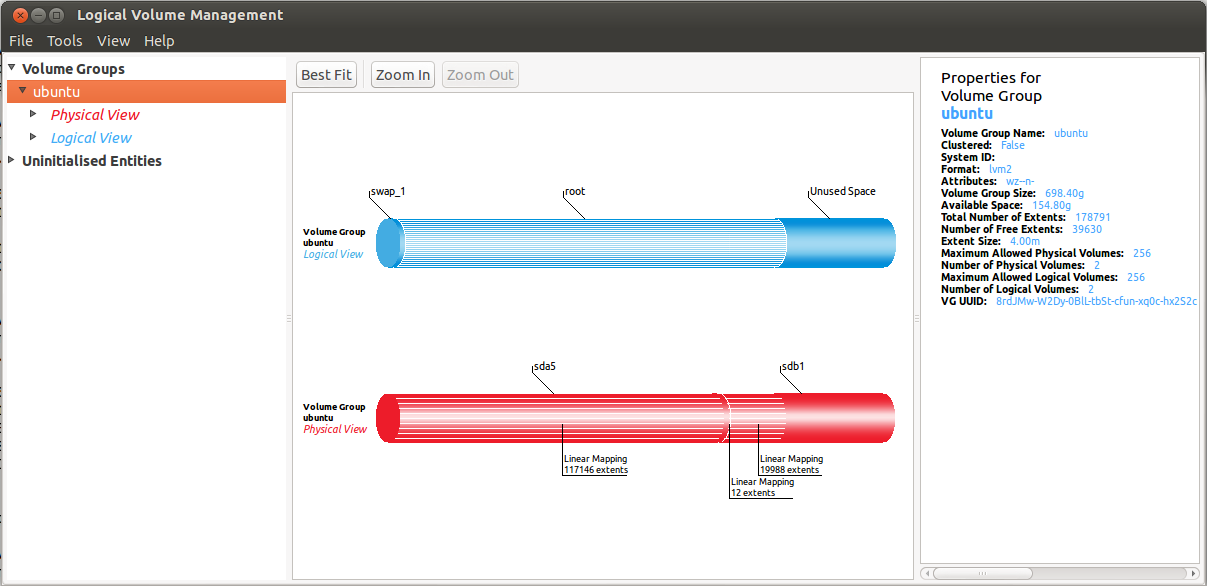Image resolution: width=1207 pixels, height=586 pixels.
Task: Open the Help menu
Action: (x=159, y=41)
